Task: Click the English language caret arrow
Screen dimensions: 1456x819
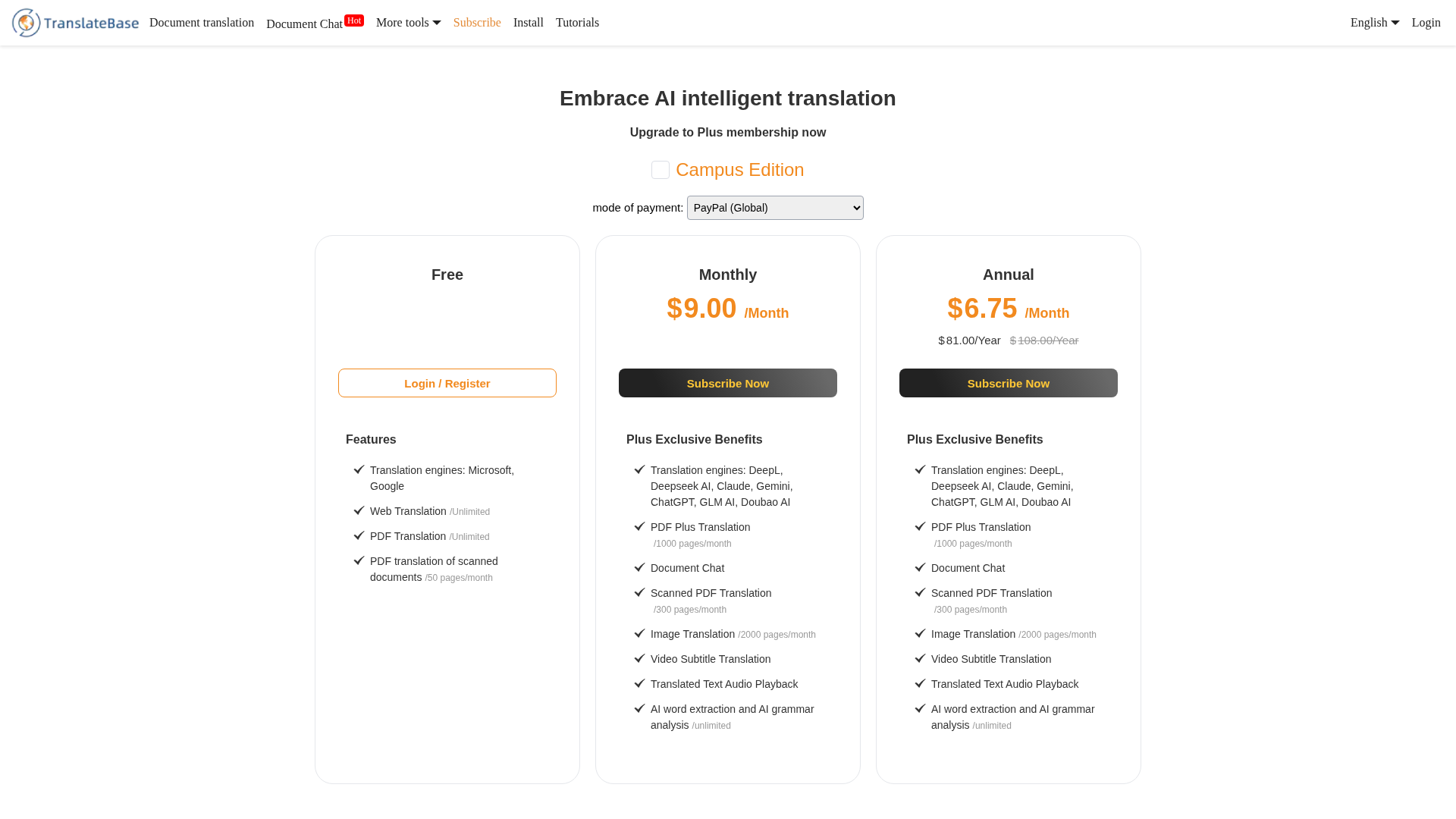Action: tap(1395, 23)
